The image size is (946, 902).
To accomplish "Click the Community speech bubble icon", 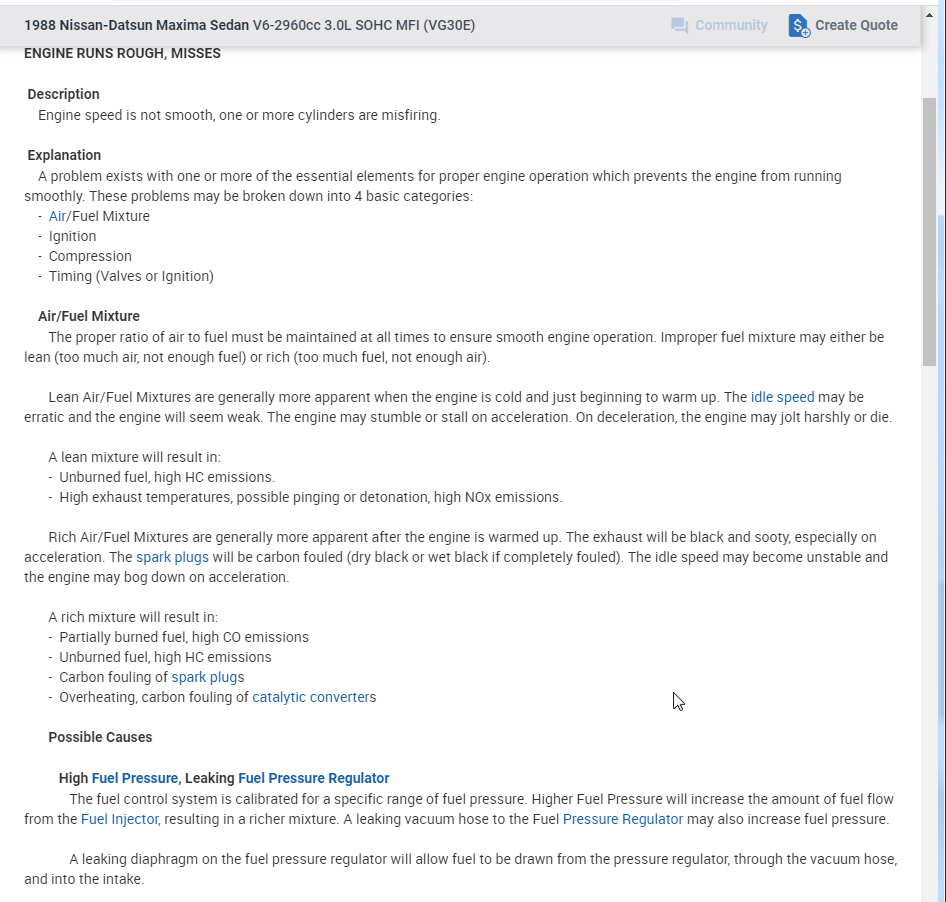I will pos(680,25).
